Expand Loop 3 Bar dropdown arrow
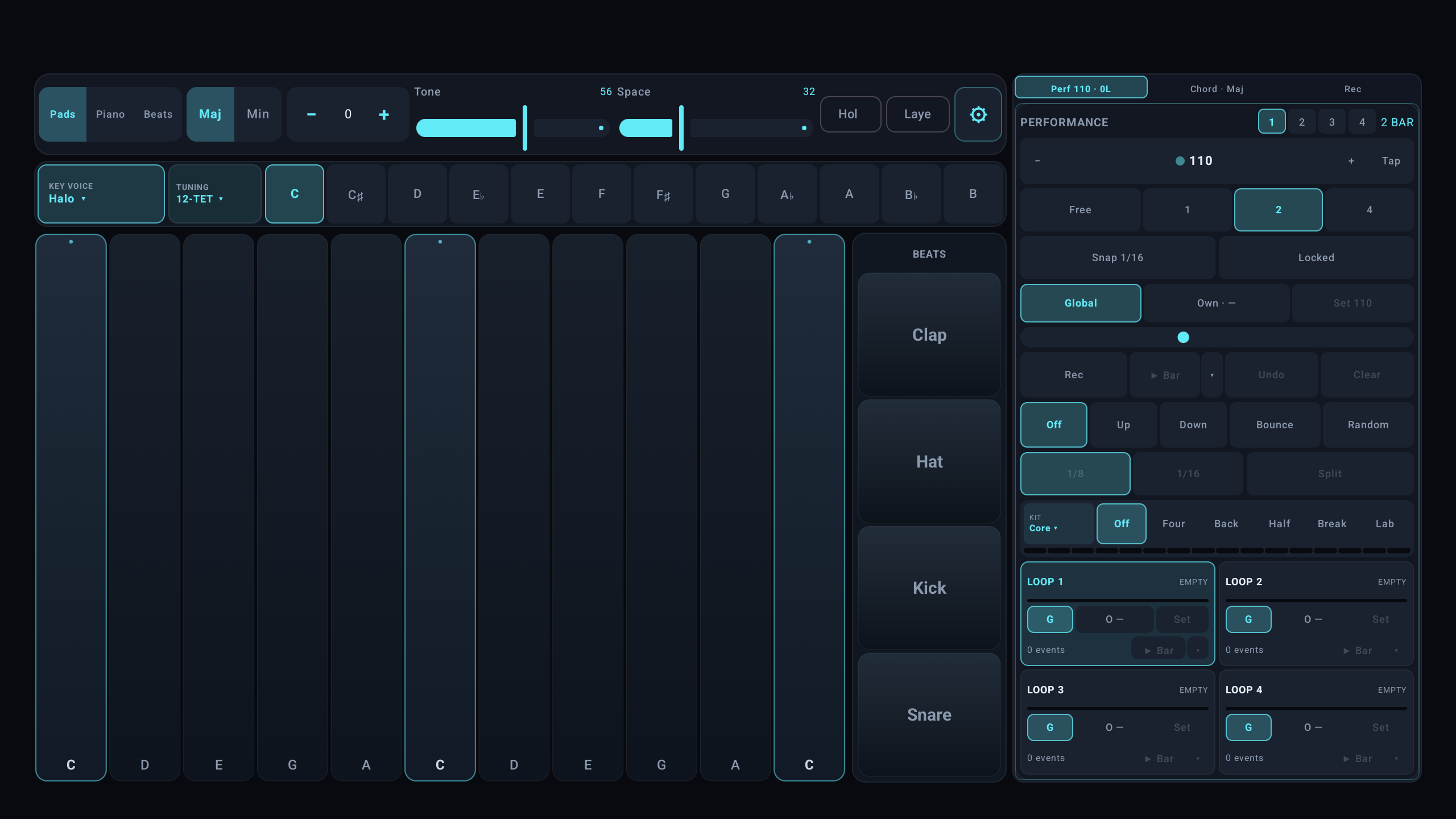The width and height of the screenshot is (1456, 819). 1198,758
